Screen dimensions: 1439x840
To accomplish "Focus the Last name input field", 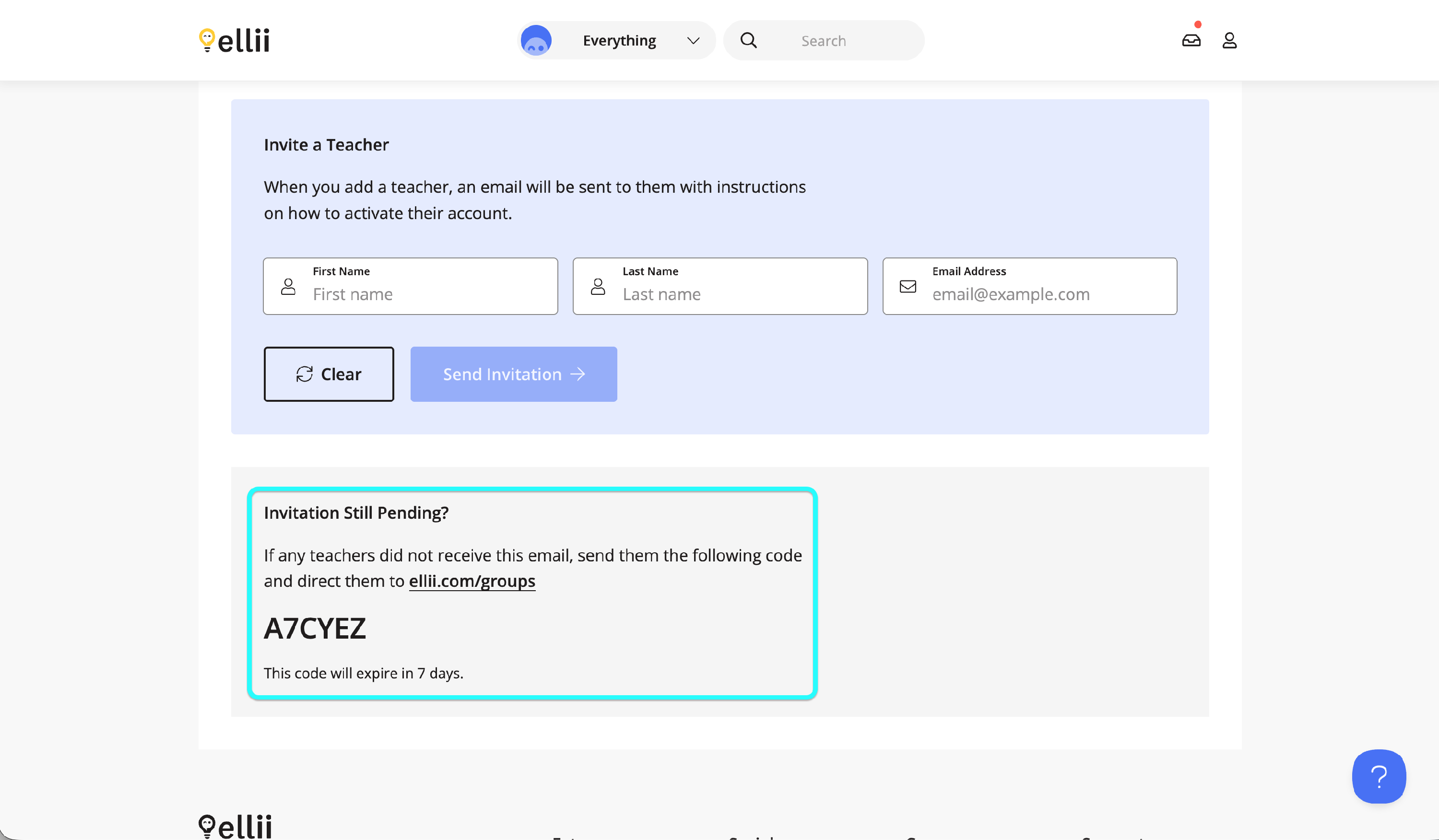I will coord(737,294).
